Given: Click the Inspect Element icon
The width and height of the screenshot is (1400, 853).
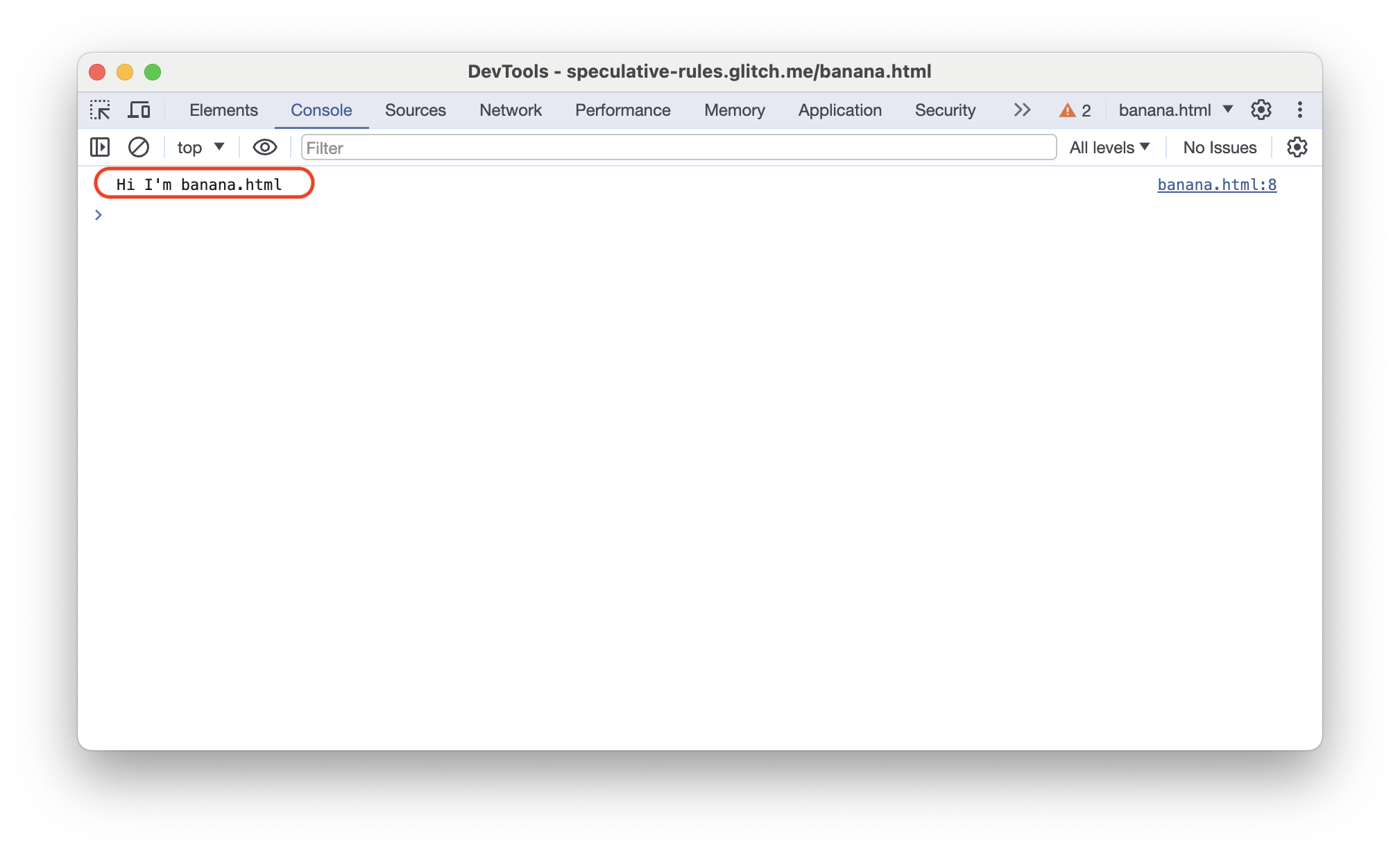Looking at the screenshot, I should (x=100, y=111).
